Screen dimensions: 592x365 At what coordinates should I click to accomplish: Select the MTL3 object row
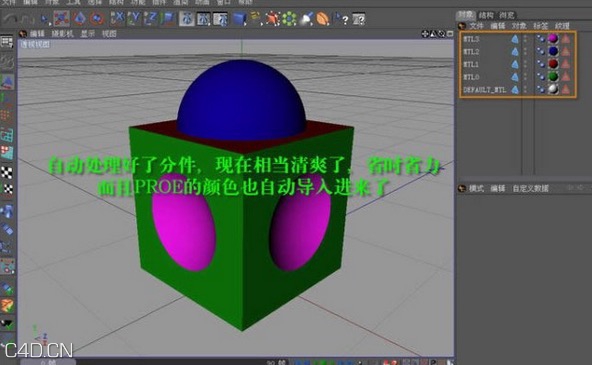(x=518, y=39)
